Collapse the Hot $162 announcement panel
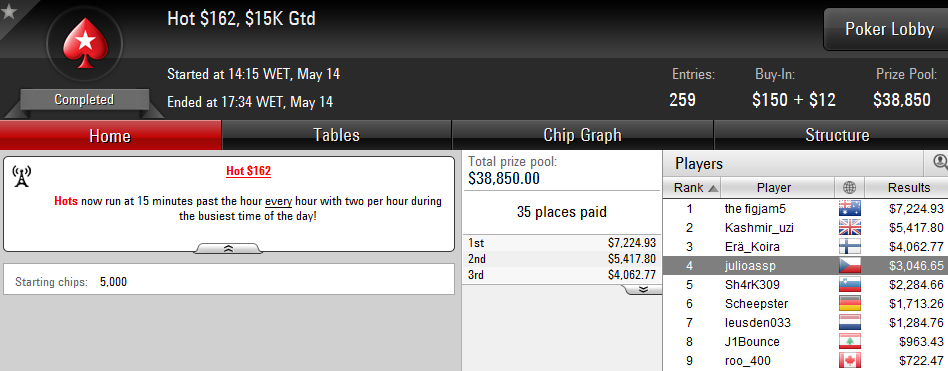Screen dimensions: 948x371 point(229,248)
